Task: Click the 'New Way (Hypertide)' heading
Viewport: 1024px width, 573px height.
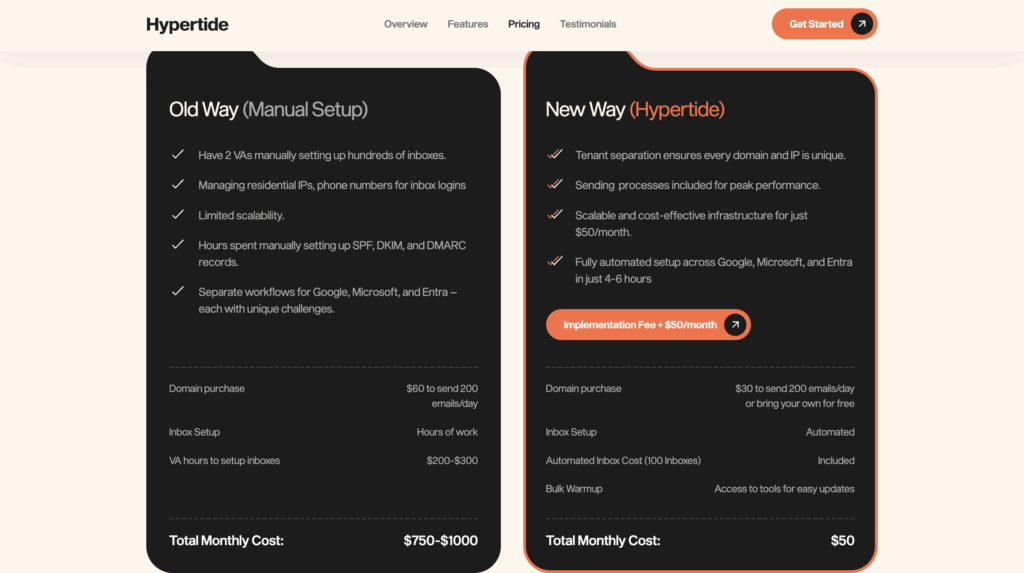Action: (635, 109)
